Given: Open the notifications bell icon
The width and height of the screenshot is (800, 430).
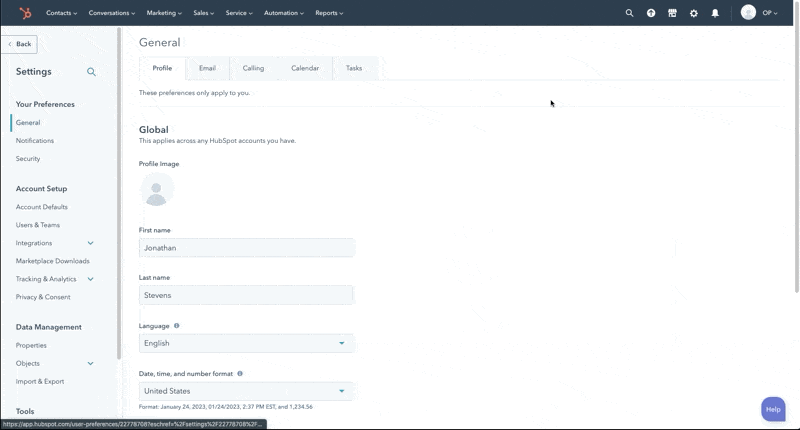Looking at the screenshot, I should (715, 13).
